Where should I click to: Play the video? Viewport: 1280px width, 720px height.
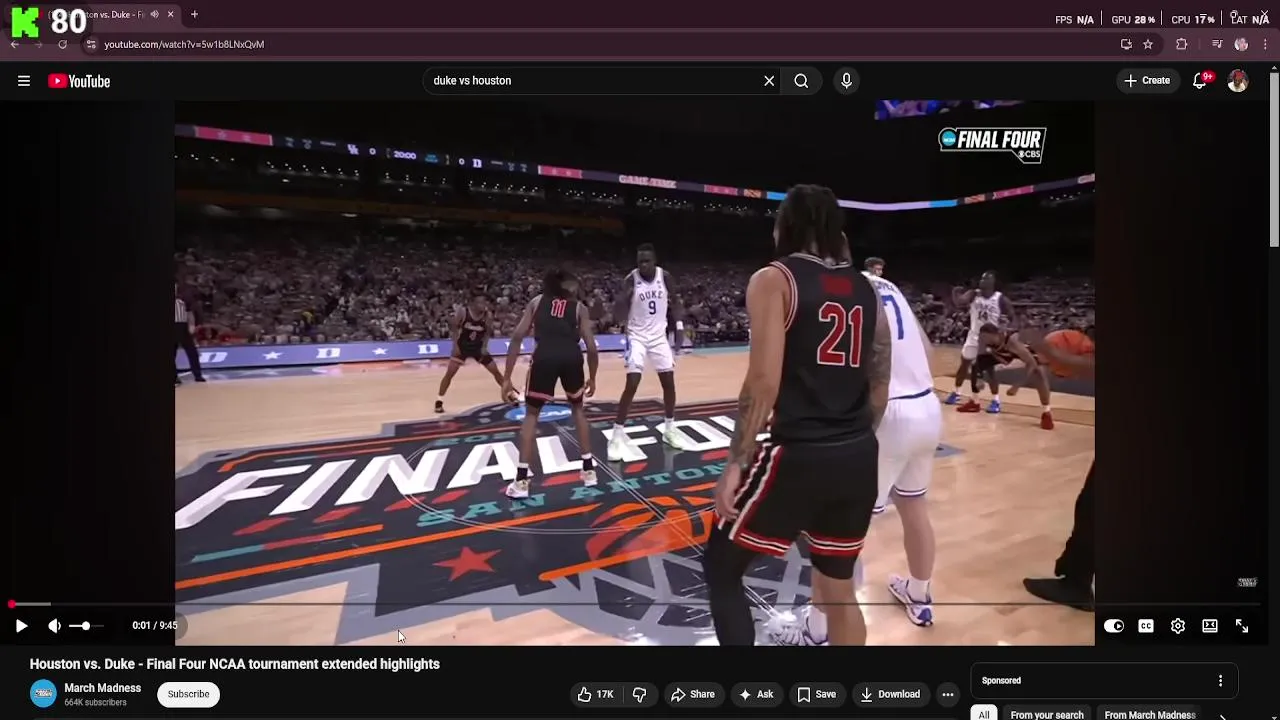click(x=21, y=626)
